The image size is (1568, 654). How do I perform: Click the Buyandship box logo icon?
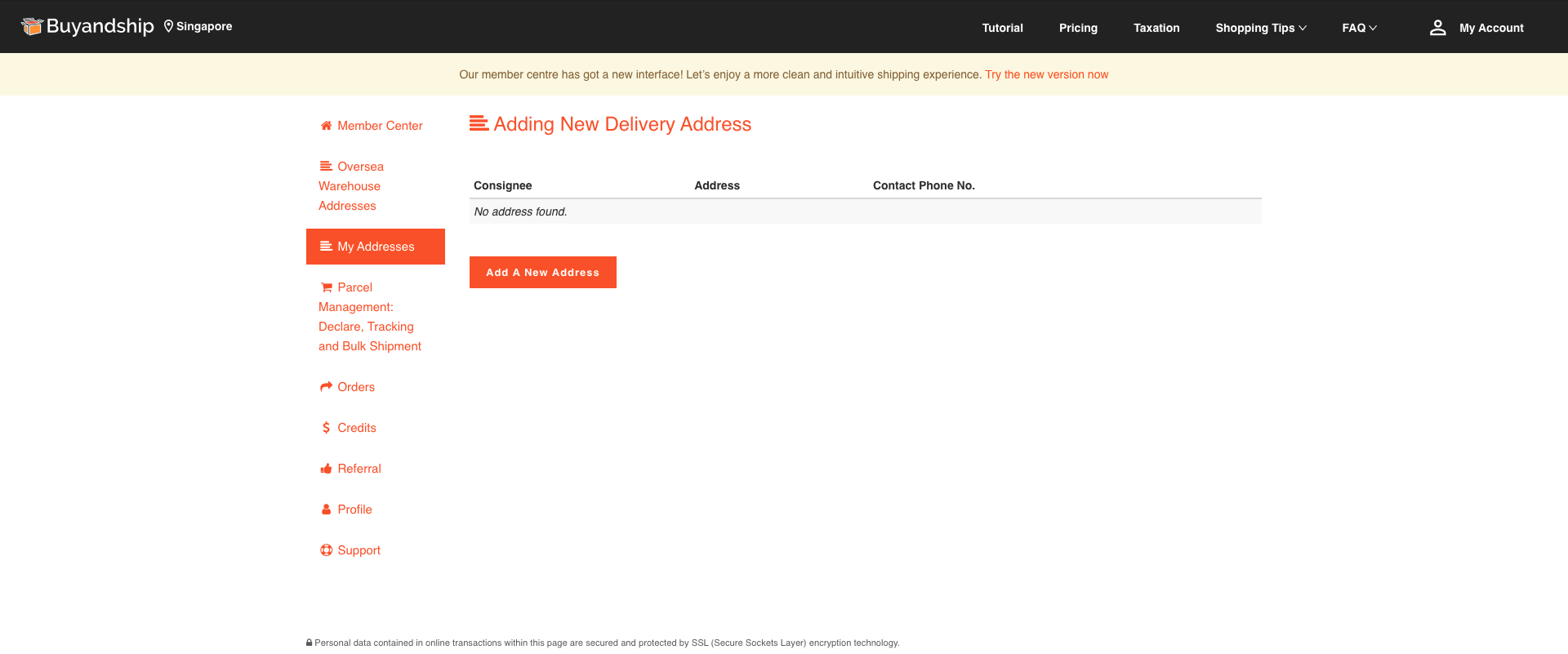coord(32,27)
